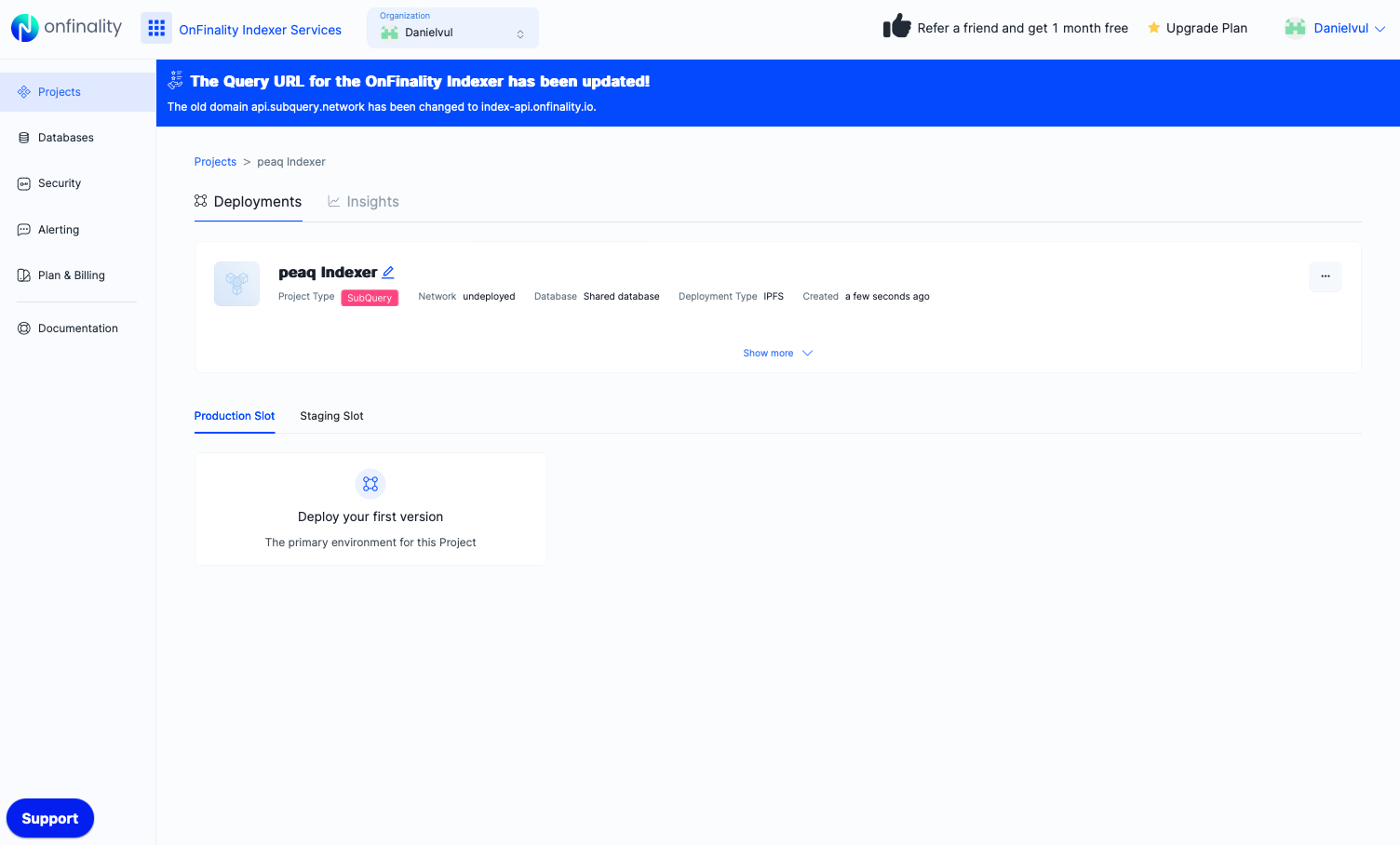Screen dimensions: 1400x845
Task: Edit the peaq Indexer name via pencil icon
Action: click(388, 272)
